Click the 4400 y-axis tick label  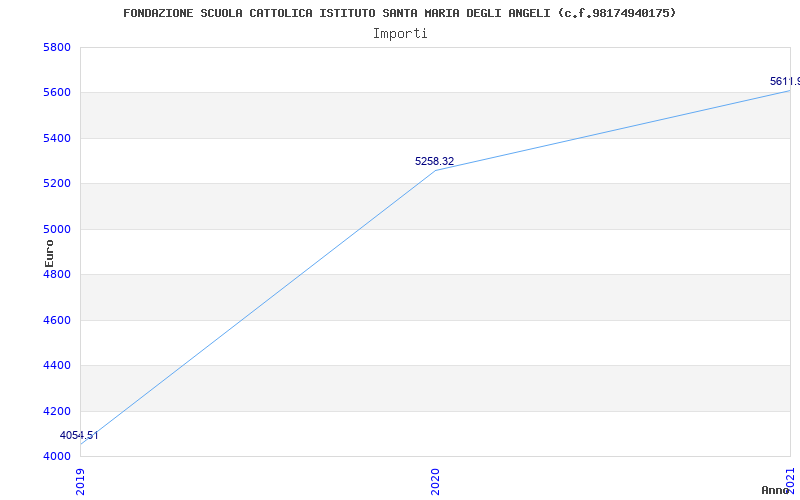pyautogui.click(x=57, y=366)
